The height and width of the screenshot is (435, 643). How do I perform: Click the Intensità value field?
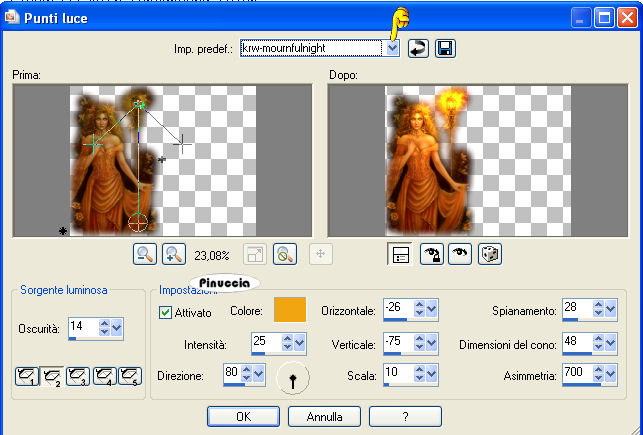pos(267,342)
